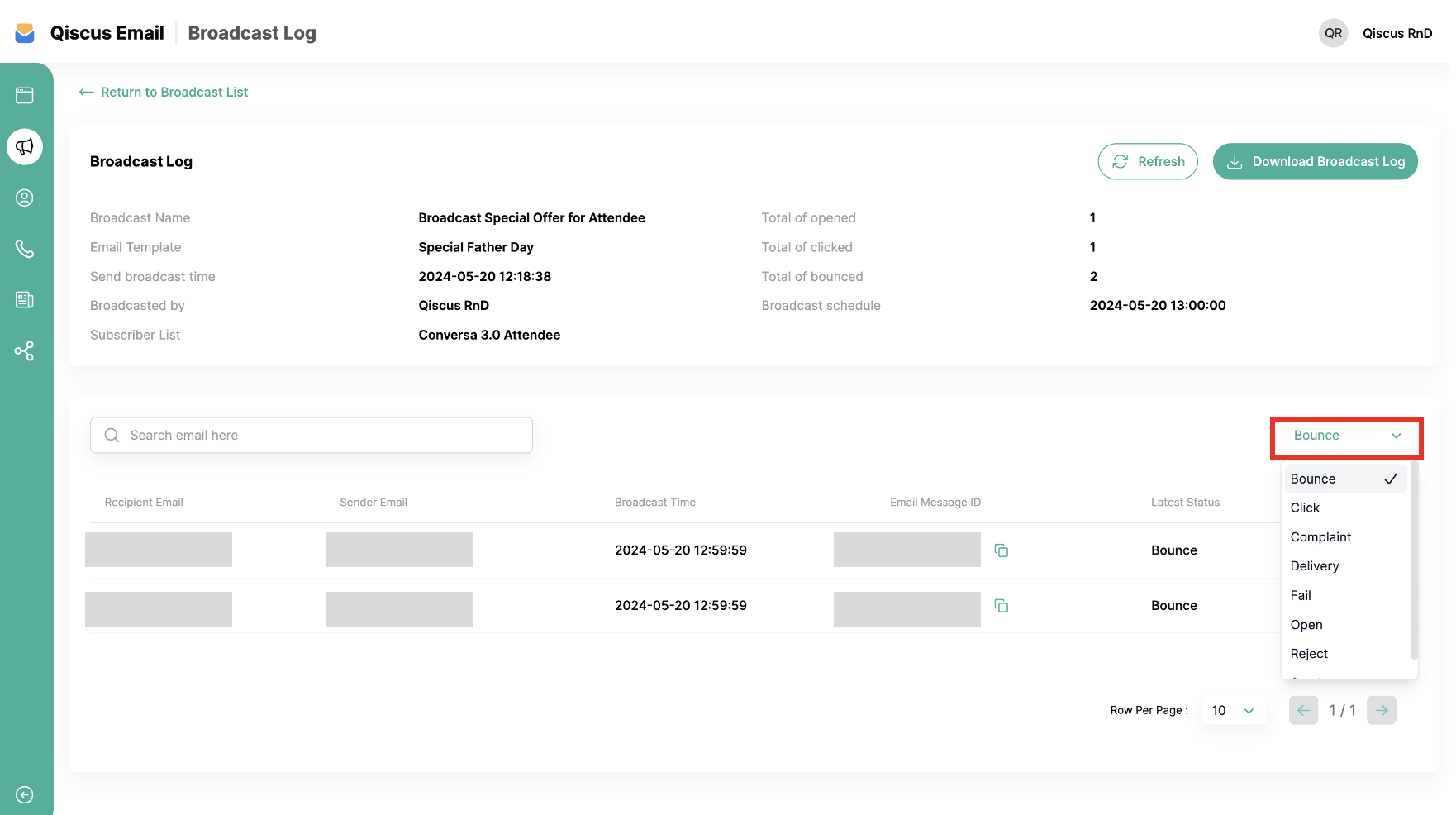Screen dimensions: 1456x815
Task: Expand the Bounce status filter dropdown
Action: click(1346, 436)
